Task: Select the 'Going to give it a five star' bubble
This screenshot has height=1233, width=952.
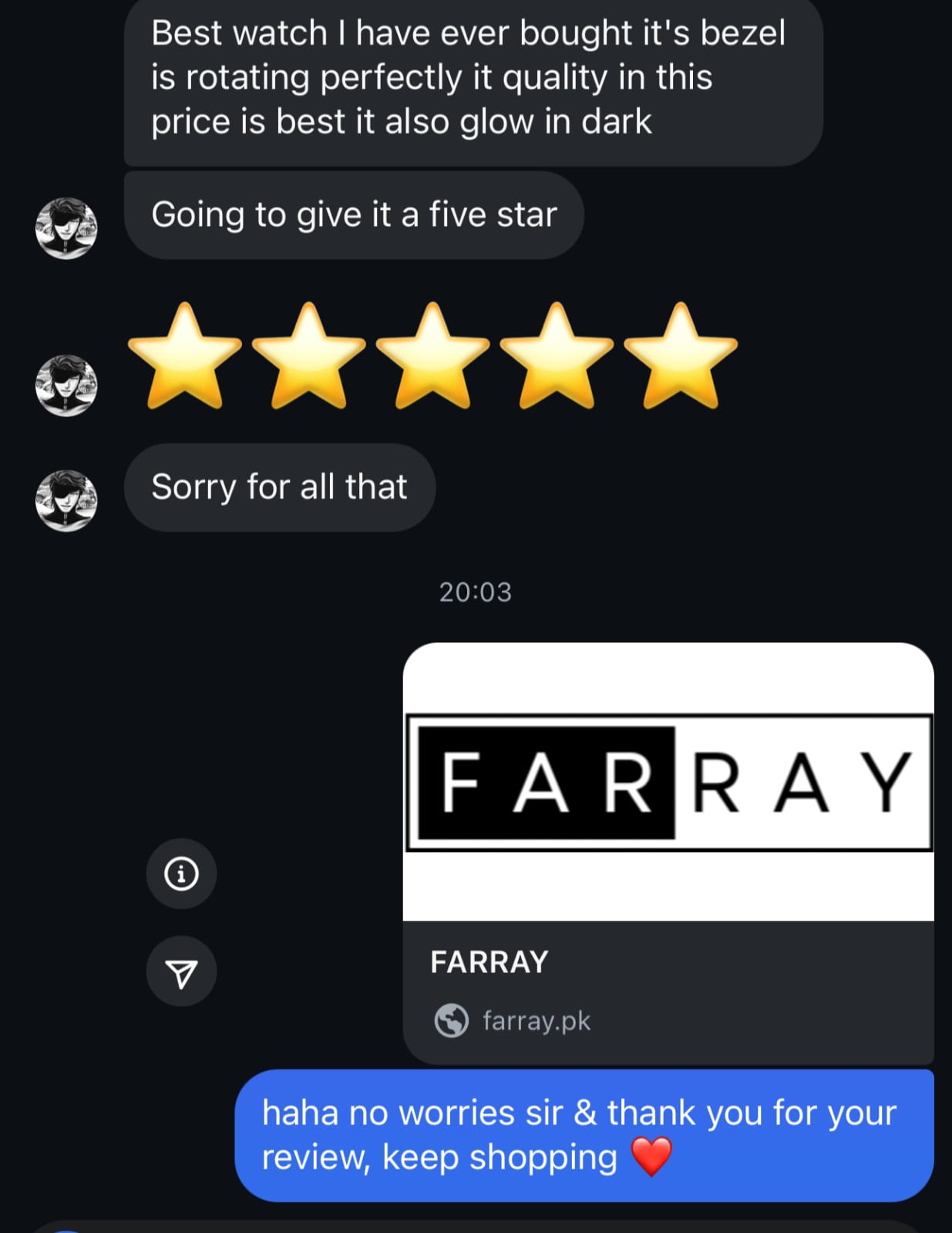Action: (x=354, y=215)
